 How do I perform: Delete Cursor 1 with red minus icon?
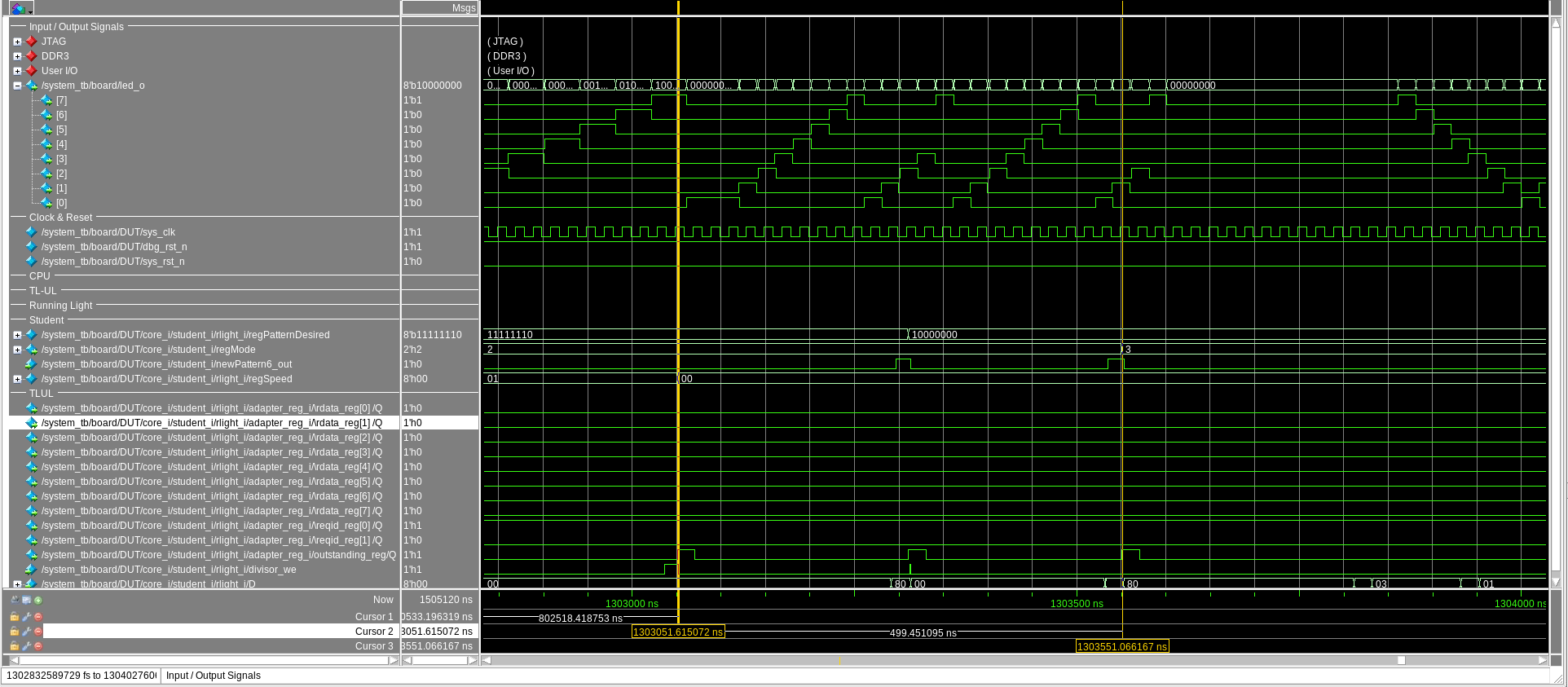click(38, 617)
